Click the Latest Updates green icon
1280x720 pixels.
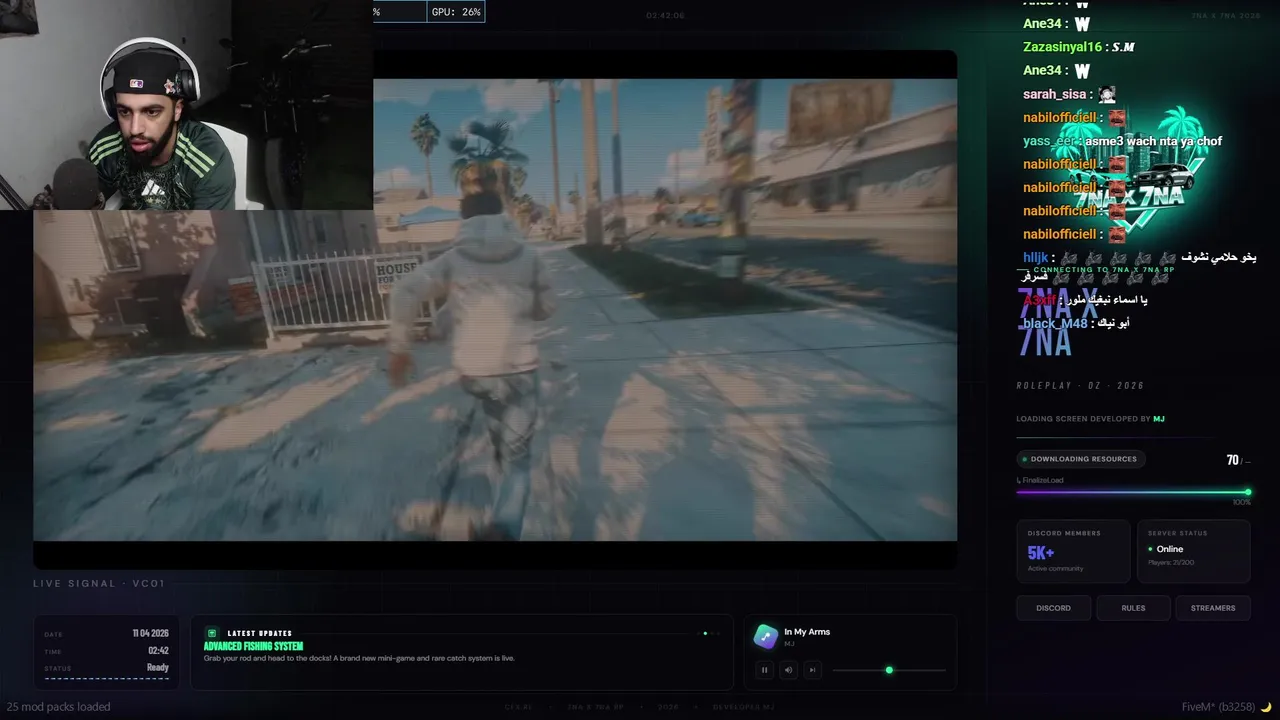point(212,633)
